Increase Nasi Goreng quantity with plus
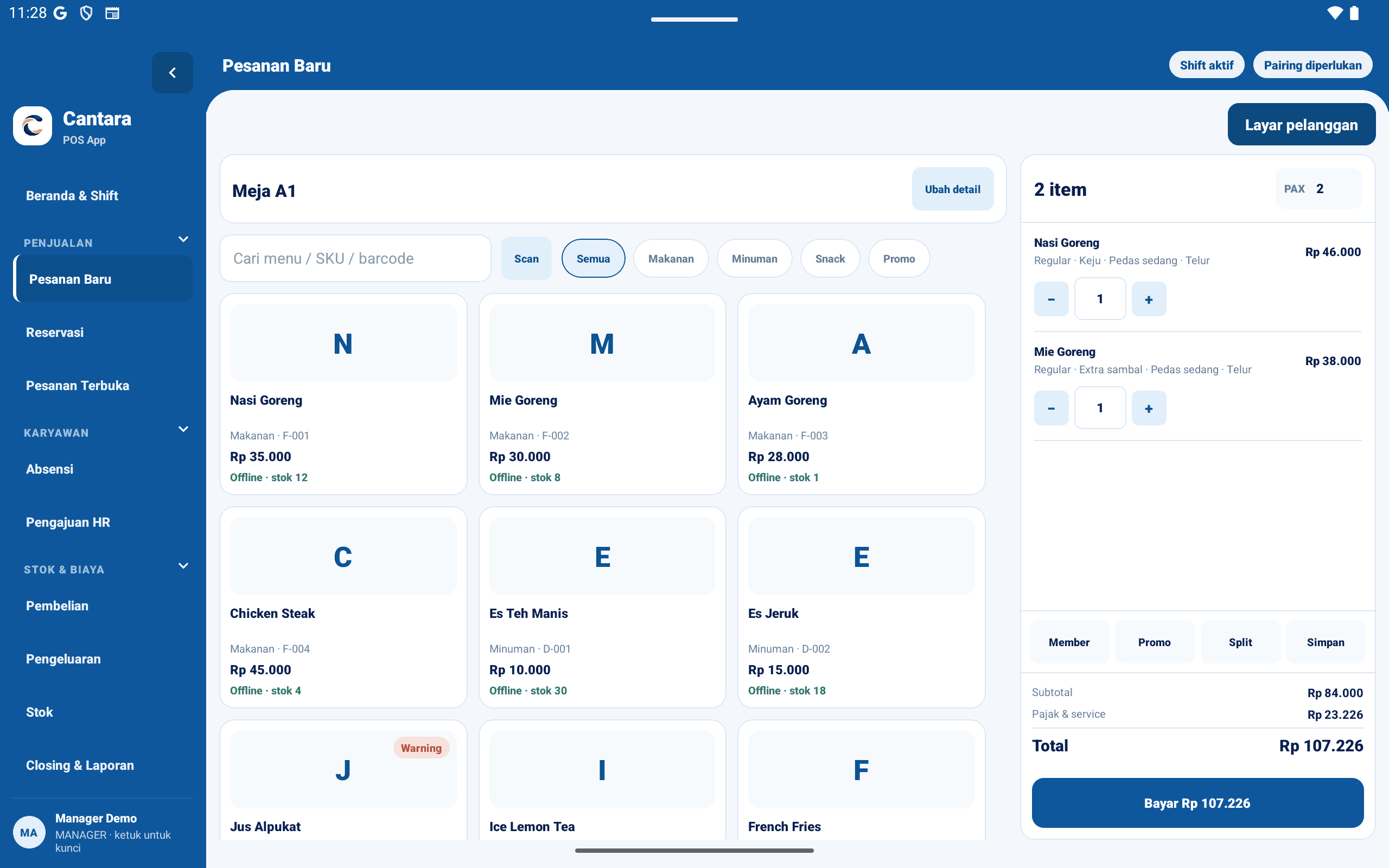The height and width of the screenshot is (868, 1389). click(x=1149, y=299)
